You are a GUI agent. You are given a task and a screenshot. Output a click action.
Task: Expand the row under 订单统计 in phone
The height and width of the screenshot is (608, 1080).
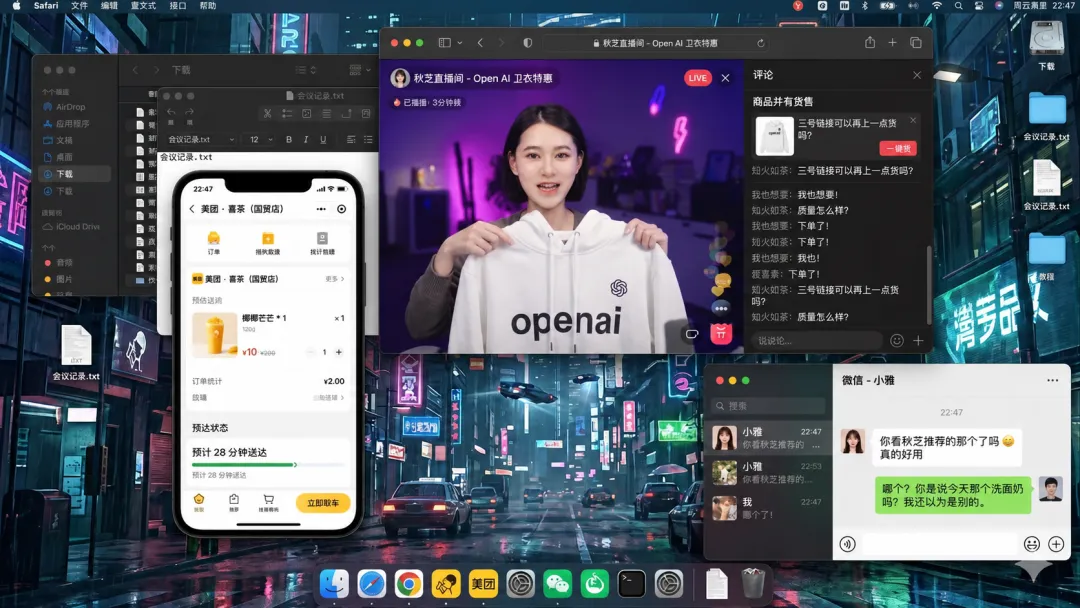click(x=268, y=397)
